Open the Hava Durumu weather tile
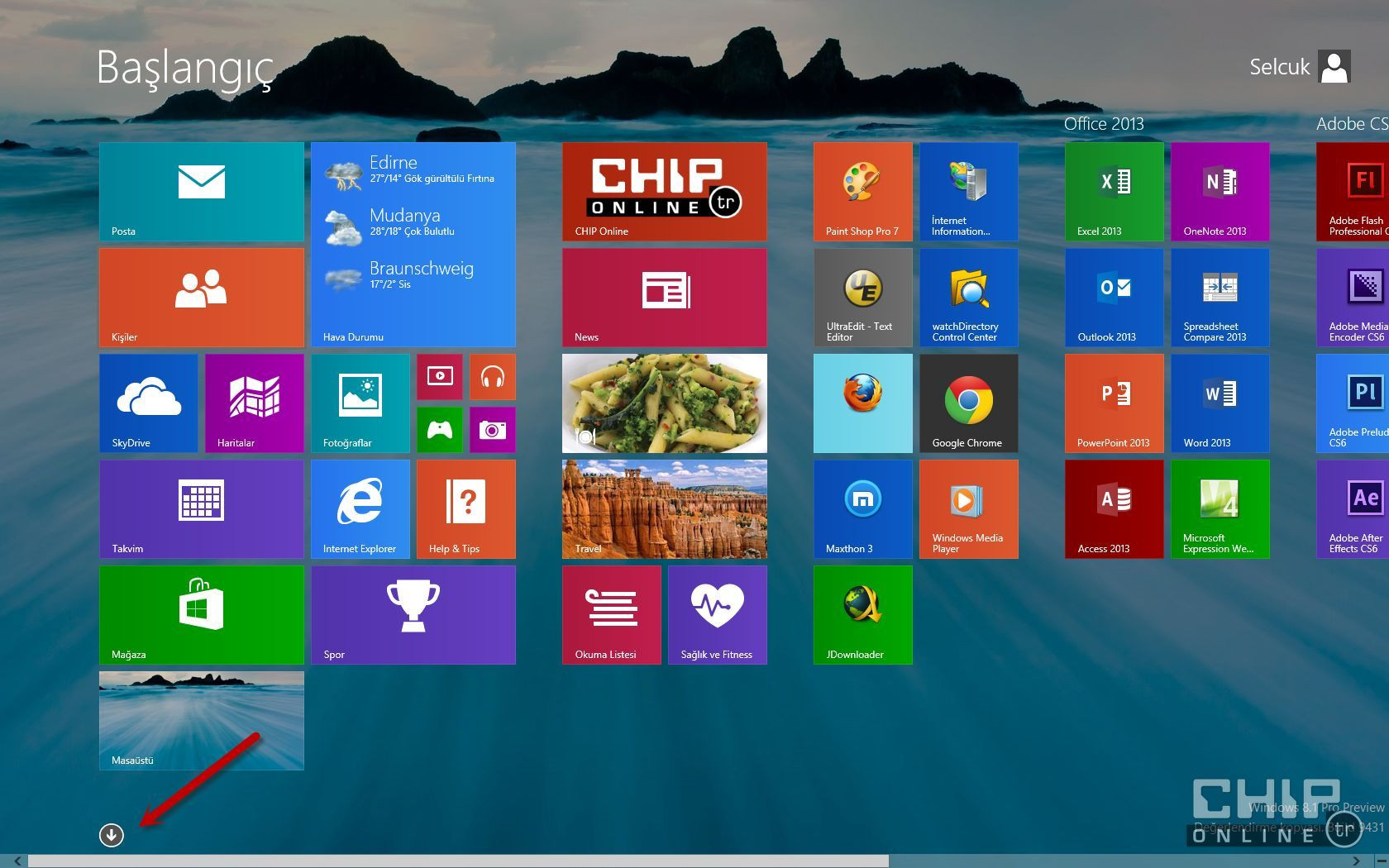Image resolution: width=1389 pixels, height=868 pixels. [413, 245]
